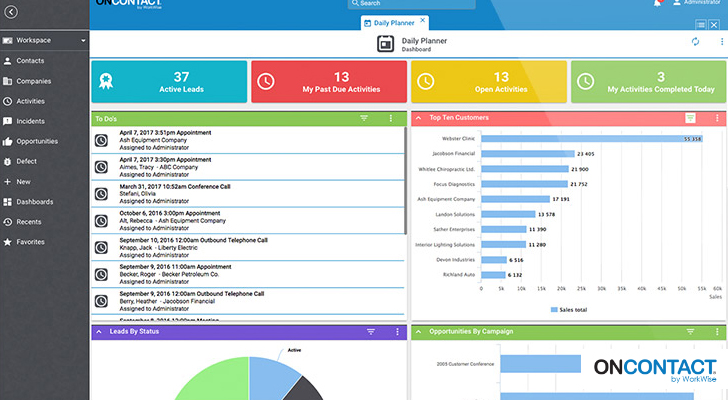
Task: Open To Do's panel options menu
Action: [x=391, y=118]
